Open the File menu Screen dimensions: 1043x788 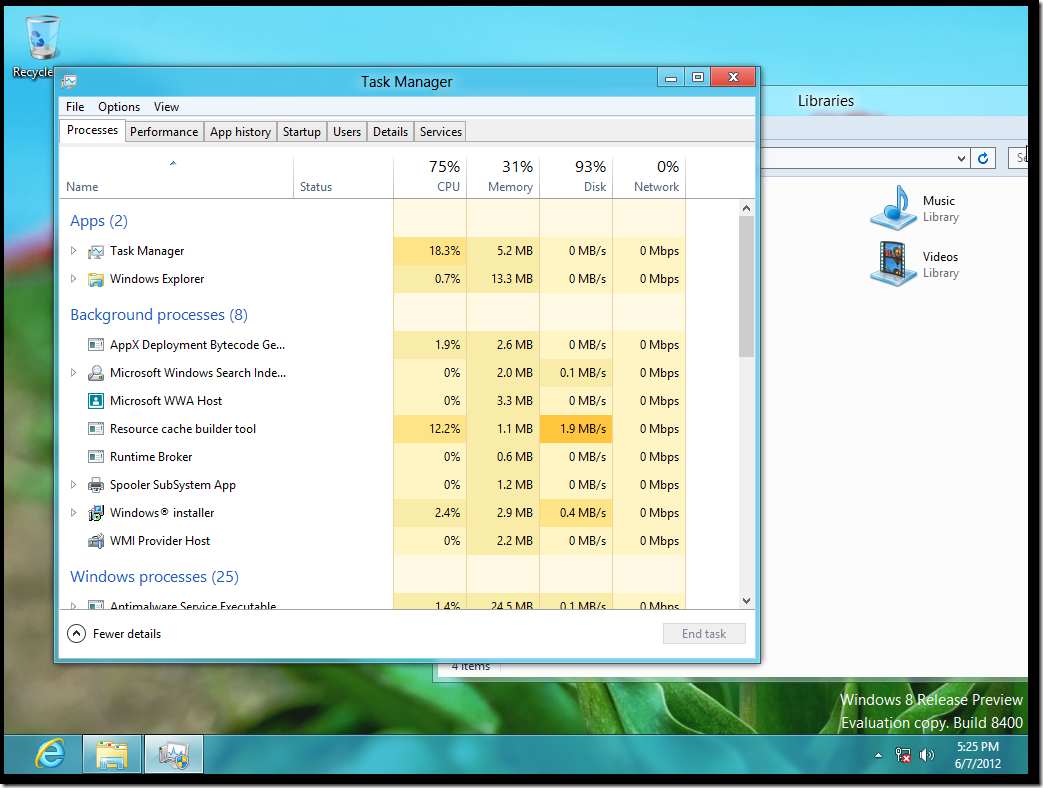(x=75, y=107)
